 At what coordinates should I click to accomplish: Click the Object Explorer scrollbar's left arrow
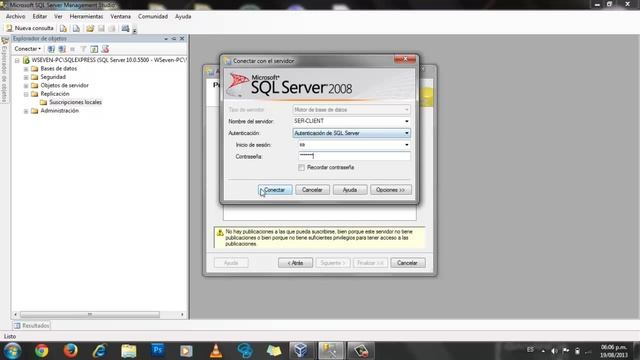[x=16, y=314]
